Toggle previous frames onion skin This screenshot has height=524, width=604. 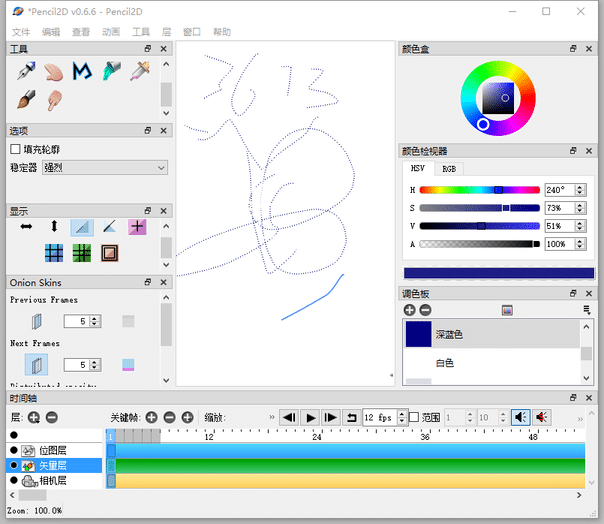pos(37,321)
